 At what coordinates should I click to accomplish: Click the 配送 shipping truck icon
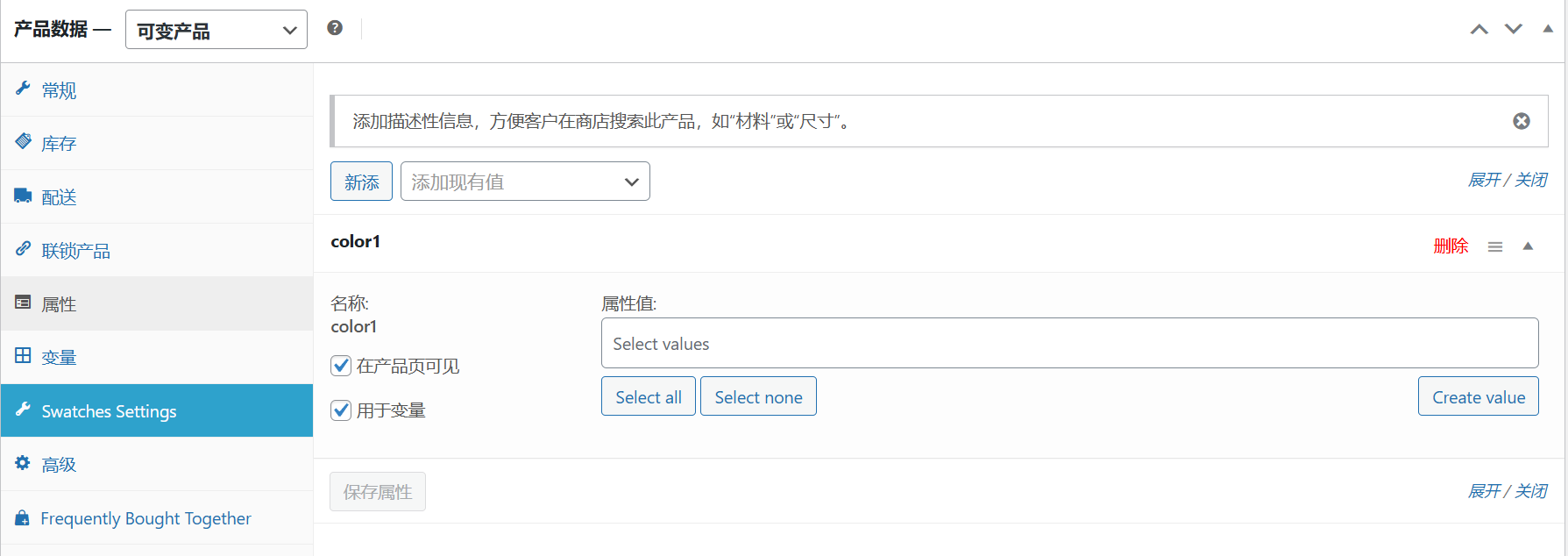(24, 196)
